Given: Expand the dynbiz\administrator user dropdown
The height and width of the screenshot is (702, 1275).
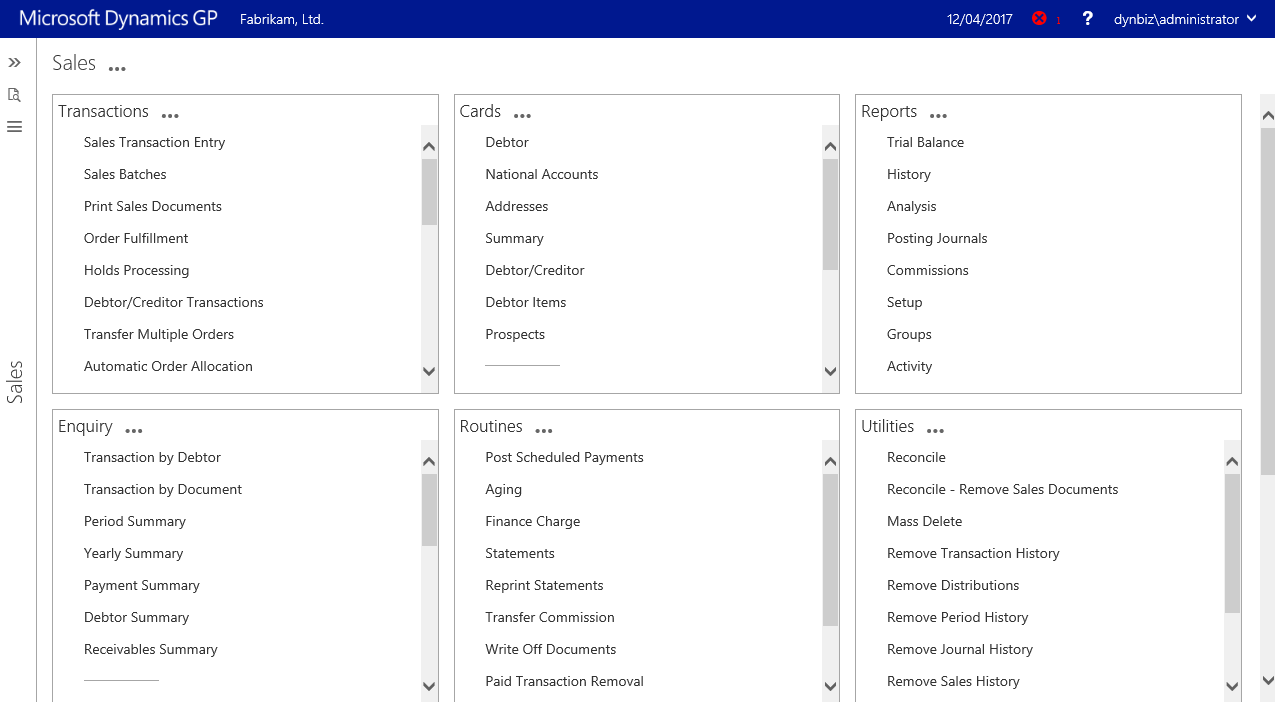Looking at the screenshot, I should (x=1185, y=19).
